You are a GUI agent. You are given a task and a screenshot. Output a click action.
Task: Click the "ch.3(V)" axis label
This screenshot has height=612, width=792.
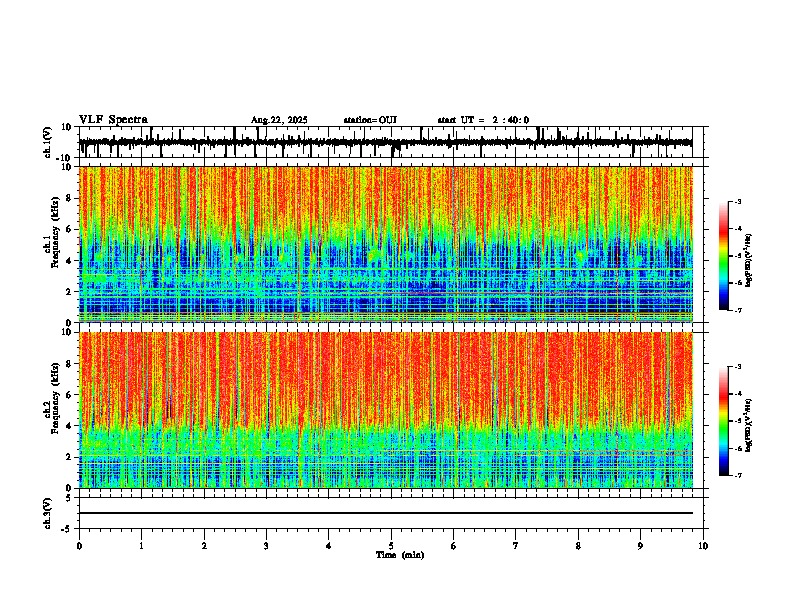(x=48, y=513)
